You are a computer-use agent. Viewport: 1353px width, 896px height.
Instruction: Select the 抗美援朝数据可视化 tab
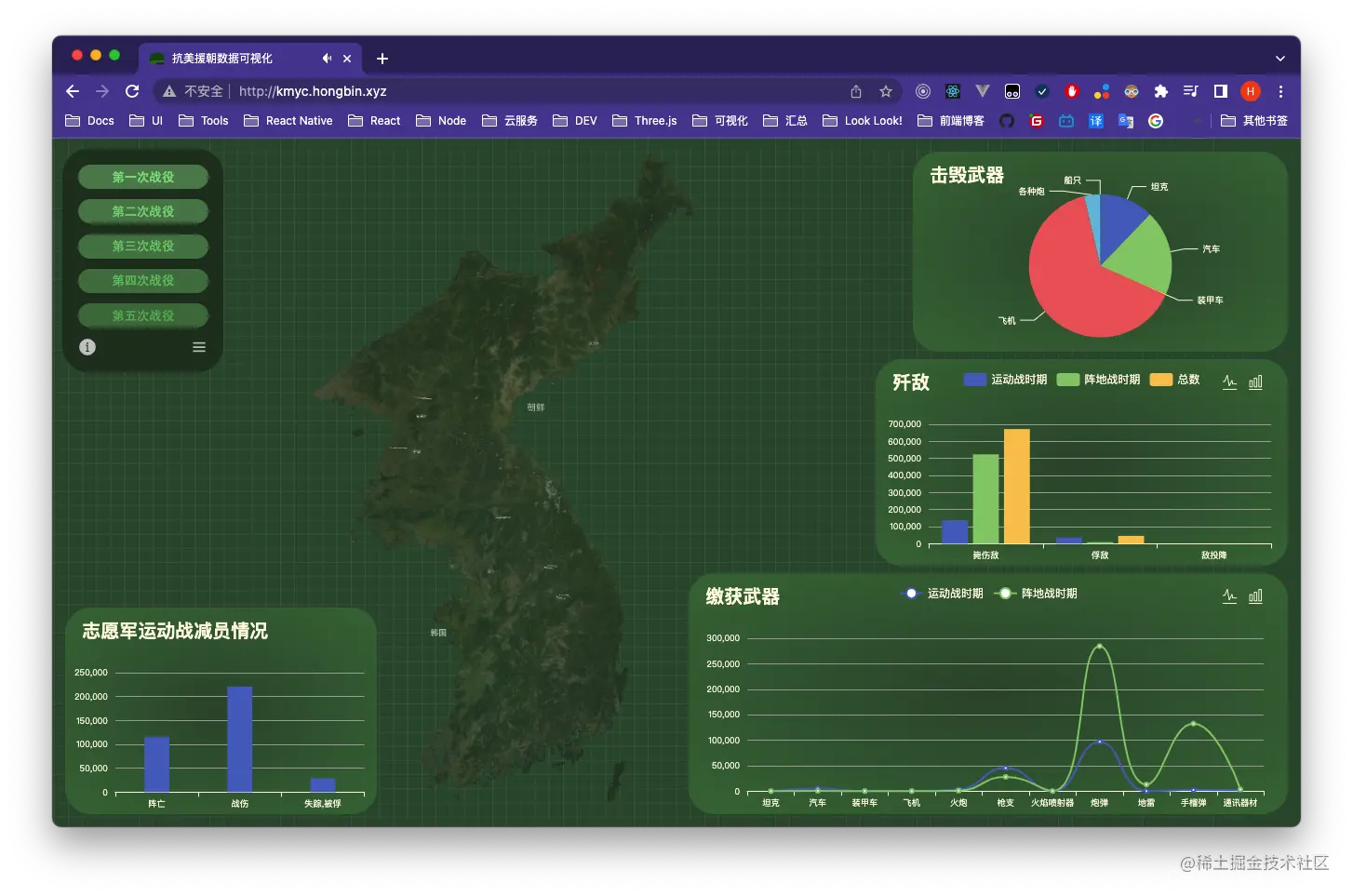(x=221, y=58)
